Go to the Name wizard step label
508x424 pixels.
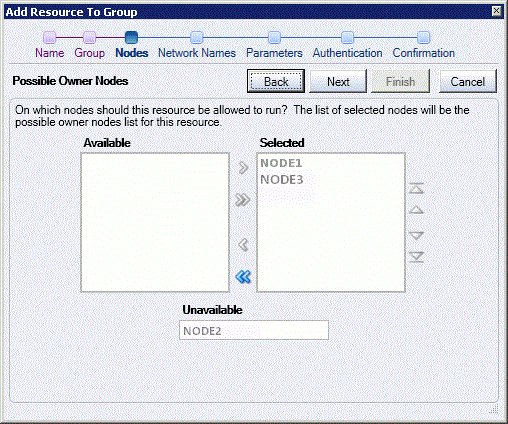tap(50, 53)
